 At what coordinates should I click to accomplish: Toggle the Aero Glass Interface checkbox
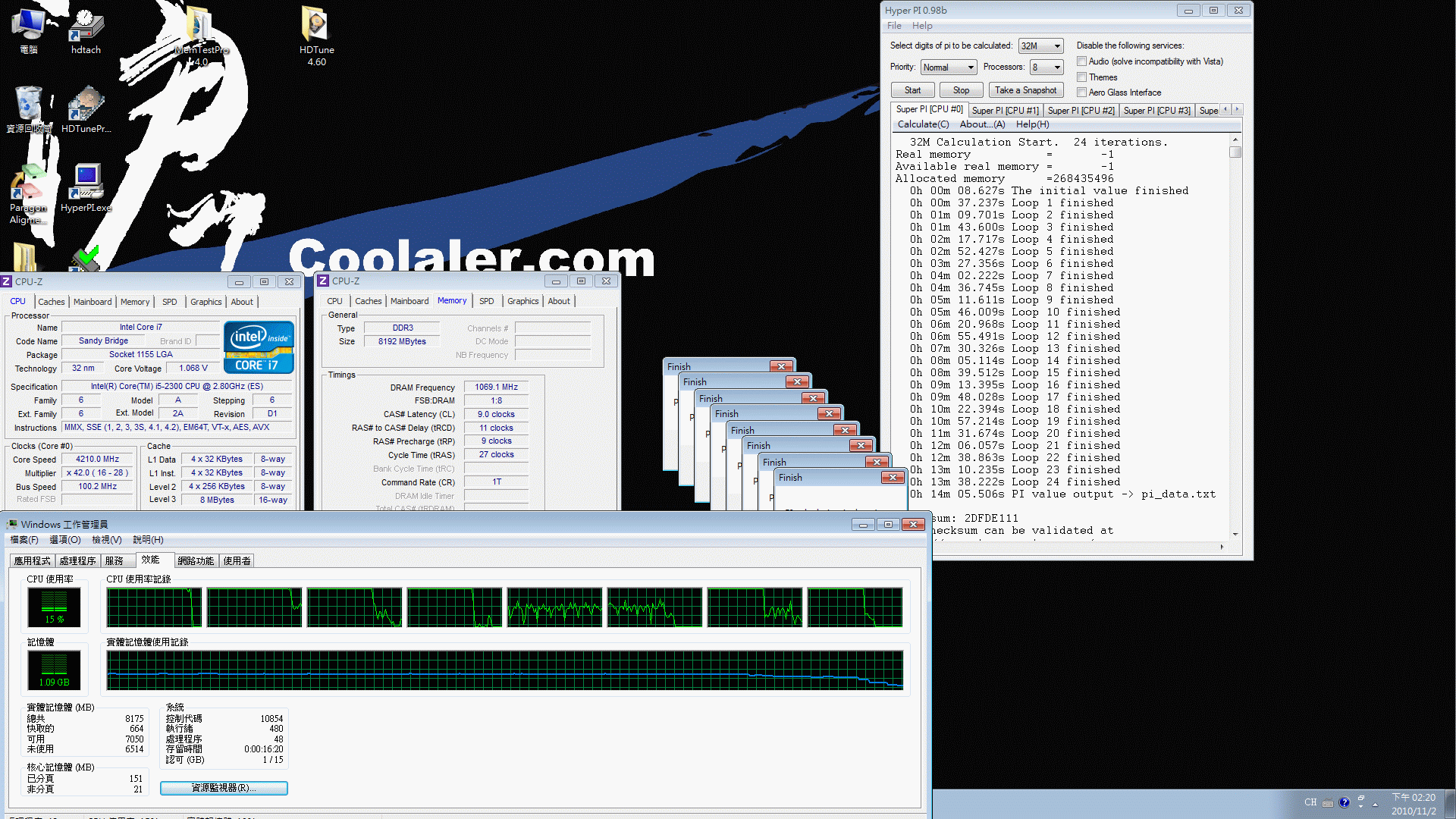[1082, 93]
